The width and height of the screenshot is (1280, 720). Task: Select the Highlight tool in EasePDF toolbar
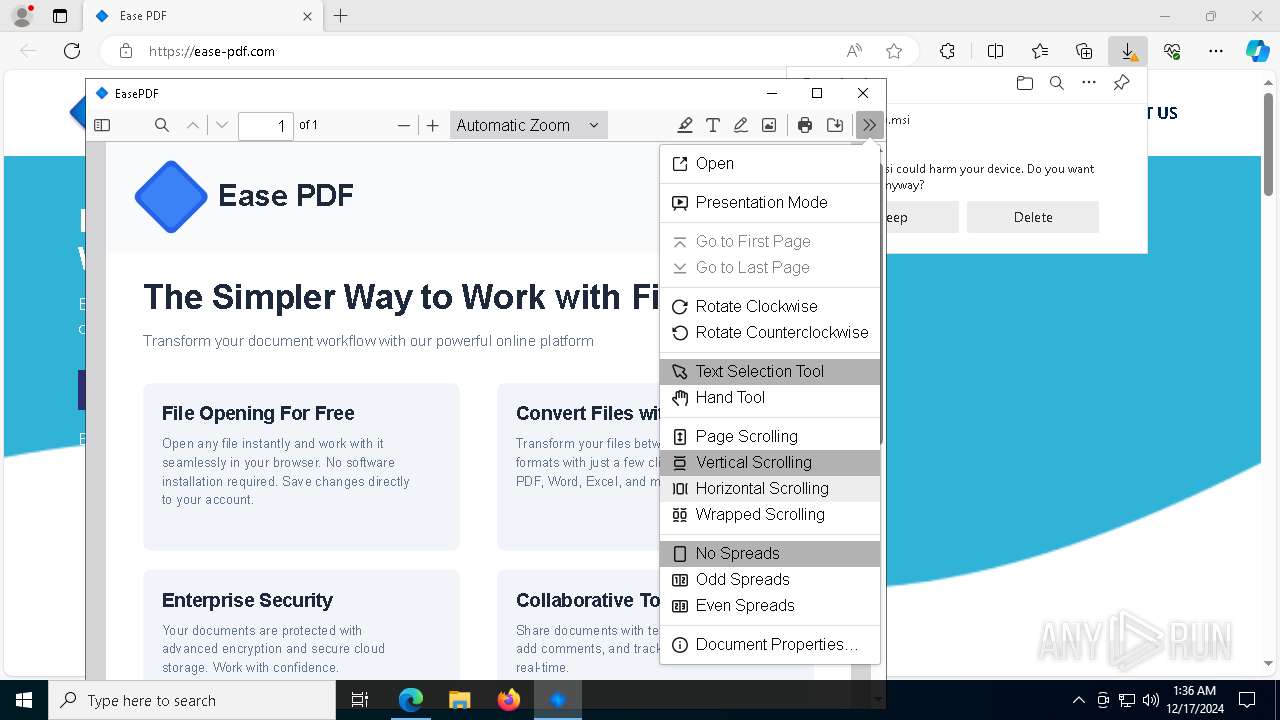pyautogui.click(x=685, y=125)
